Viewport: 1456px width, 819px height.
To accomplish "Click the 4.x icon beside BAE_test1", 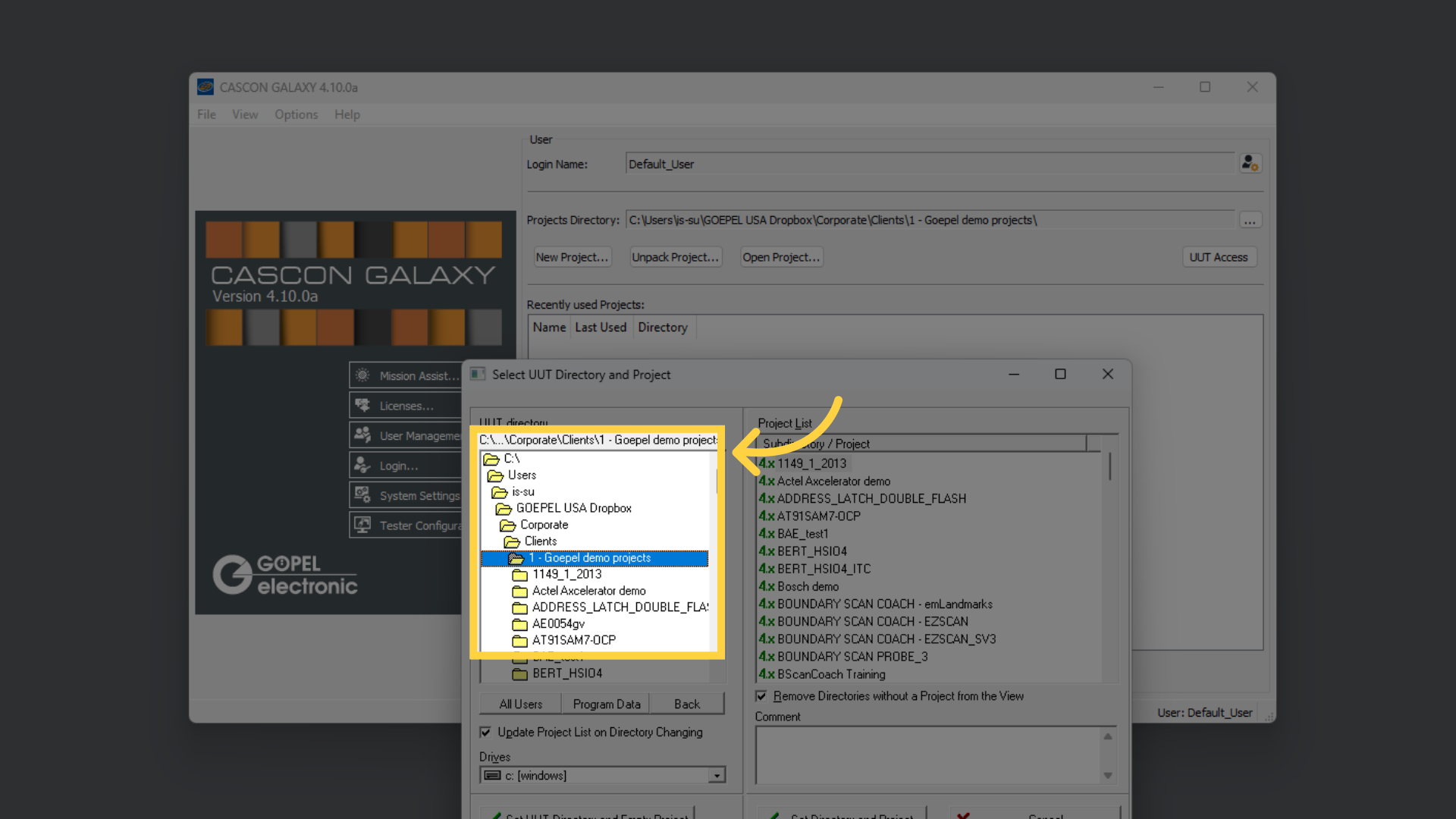I will coord(767,534).
